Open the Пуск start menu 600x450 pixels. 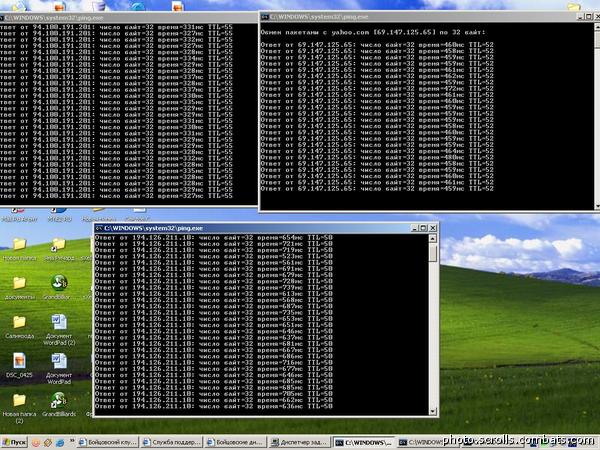[15, 443]
